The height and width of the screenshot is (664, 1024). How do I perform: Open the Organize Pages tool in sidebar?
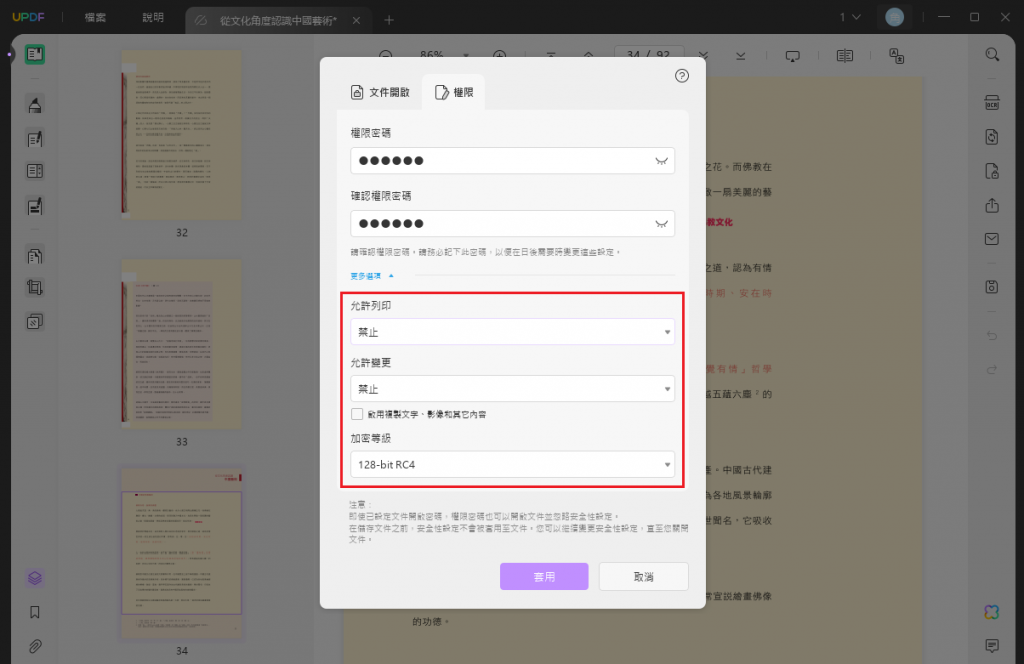[x=35, y=255]
